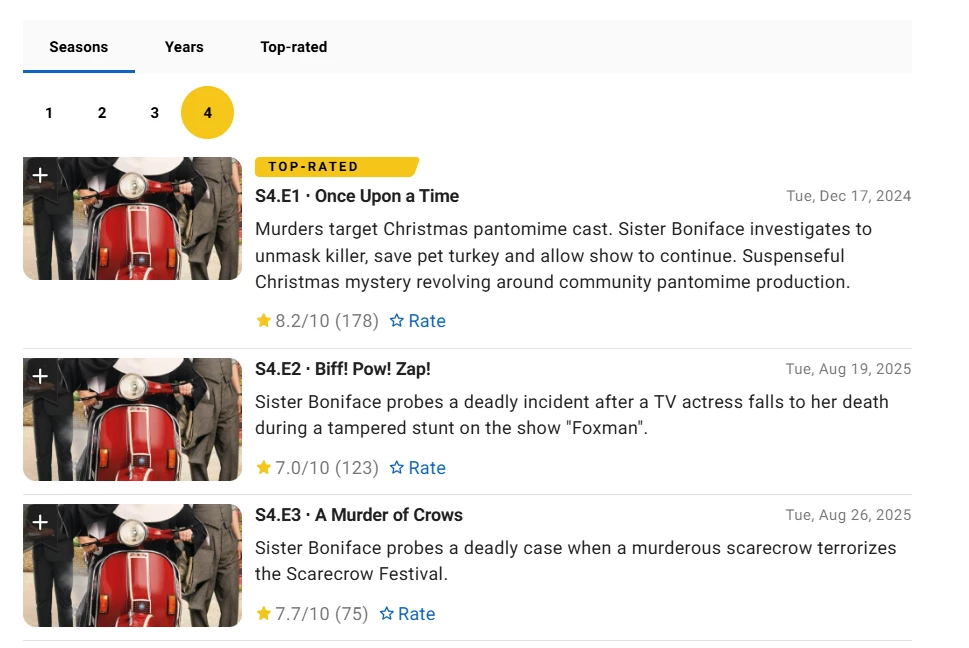
Task: Select season 2
Action: coord(102,113)
